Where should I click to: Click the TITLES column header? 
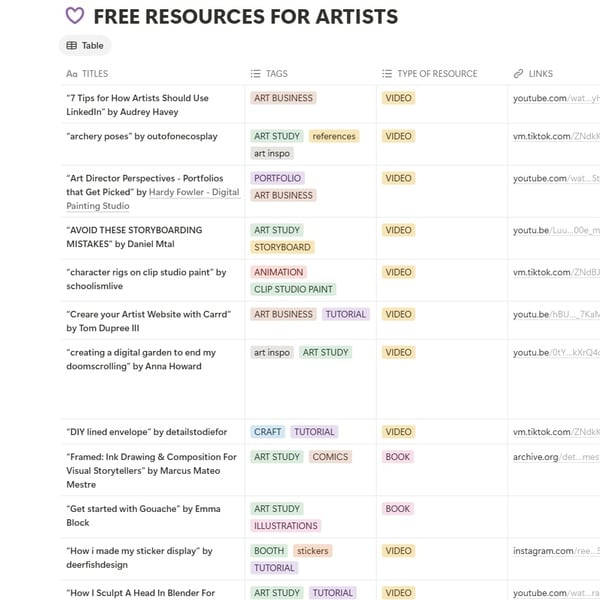[95, 73]
